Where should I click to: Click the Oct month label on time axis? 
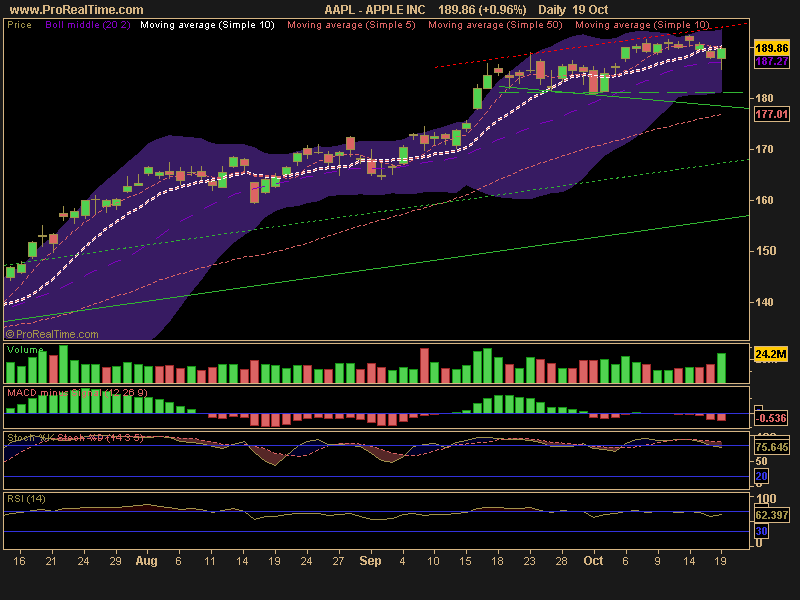click(x=593, y=561)
